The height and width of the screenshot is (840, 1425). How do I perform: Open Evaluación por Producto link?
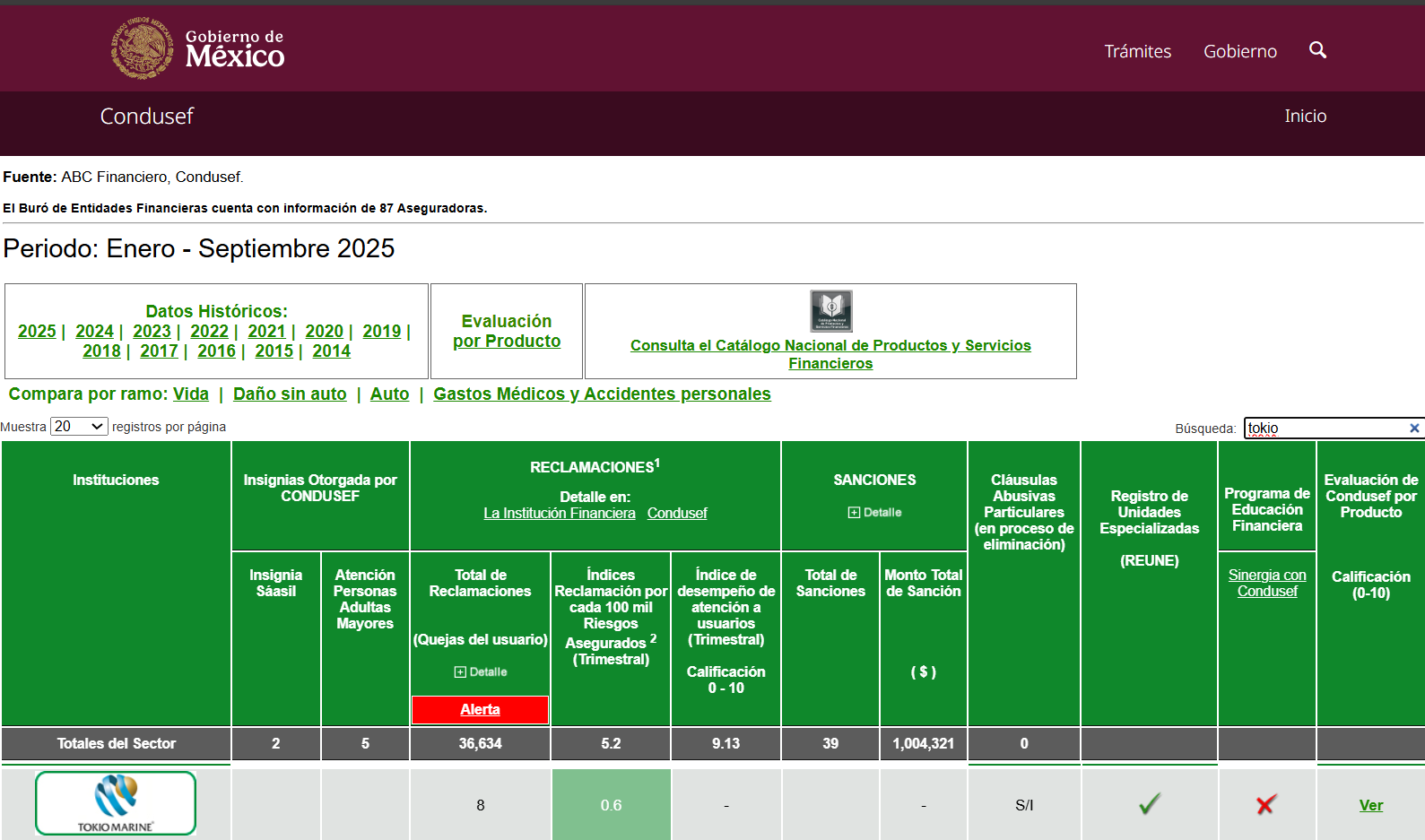pos(507,331)
